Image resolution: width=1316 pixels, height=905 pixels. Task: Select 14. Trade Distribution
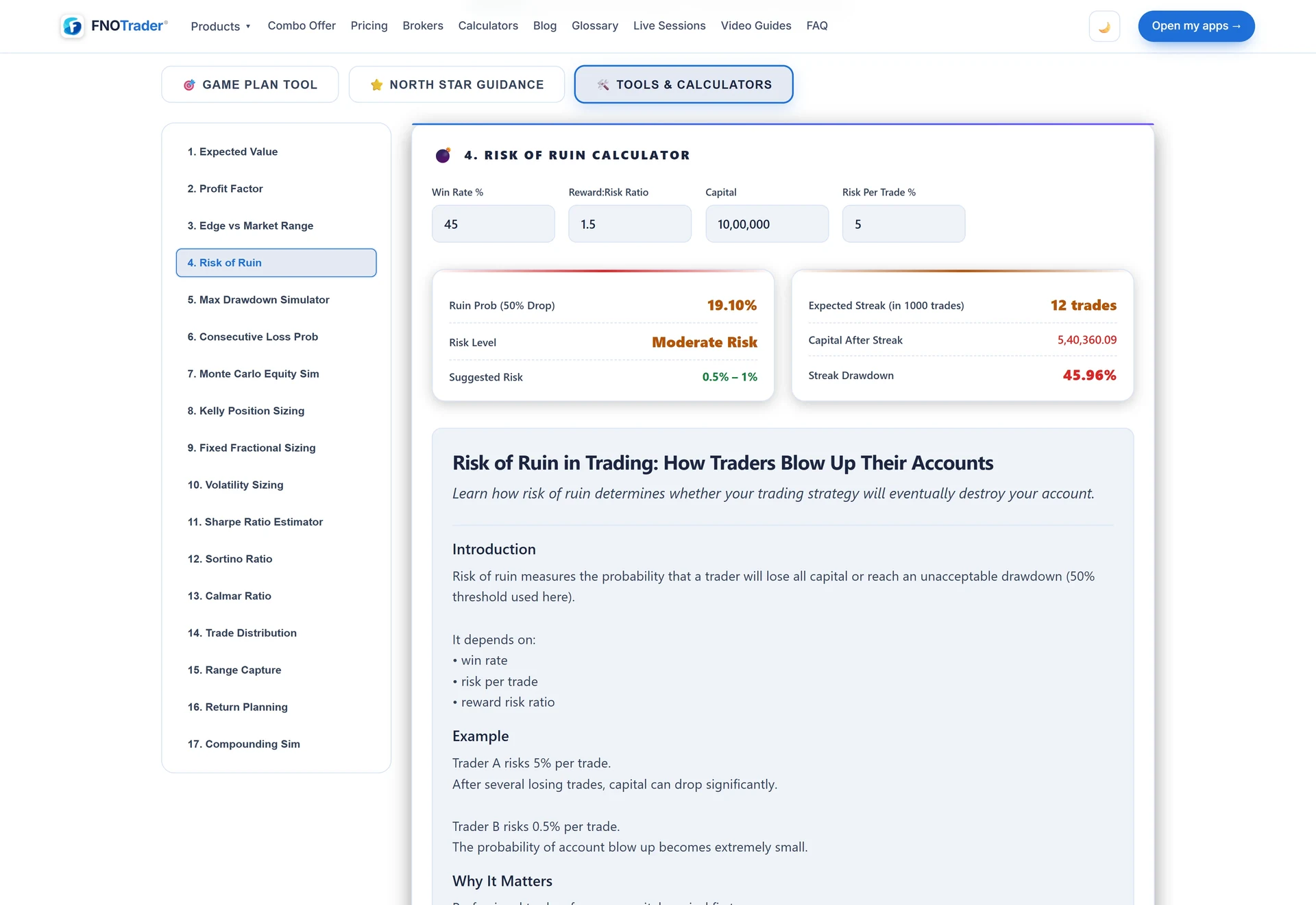tap(276, 633)
